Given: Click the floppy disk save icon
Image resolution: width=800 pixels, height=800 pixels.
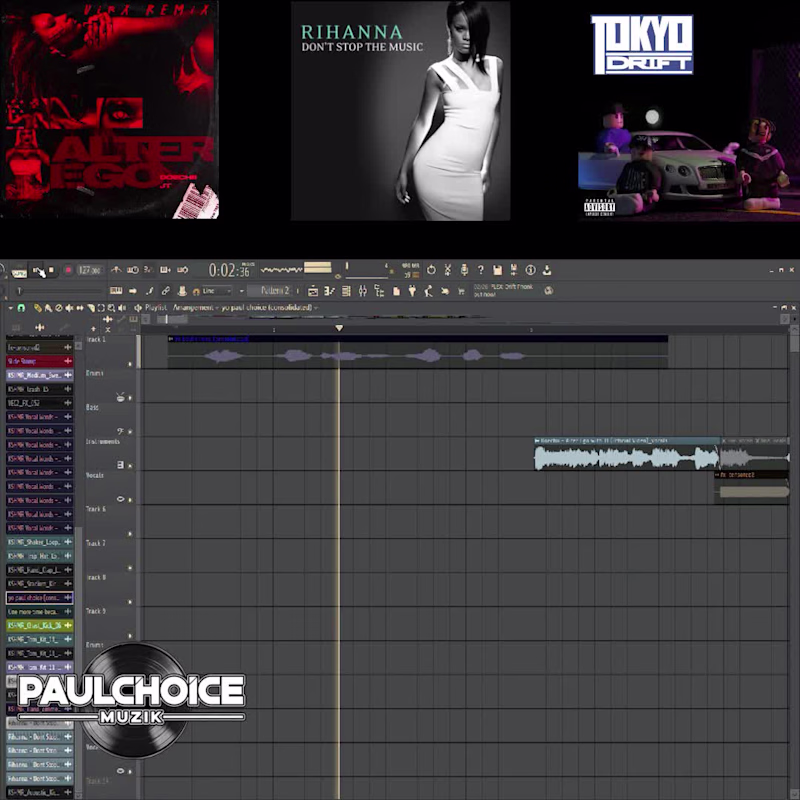Looking at the screenshot, I should tap(497, 270).
